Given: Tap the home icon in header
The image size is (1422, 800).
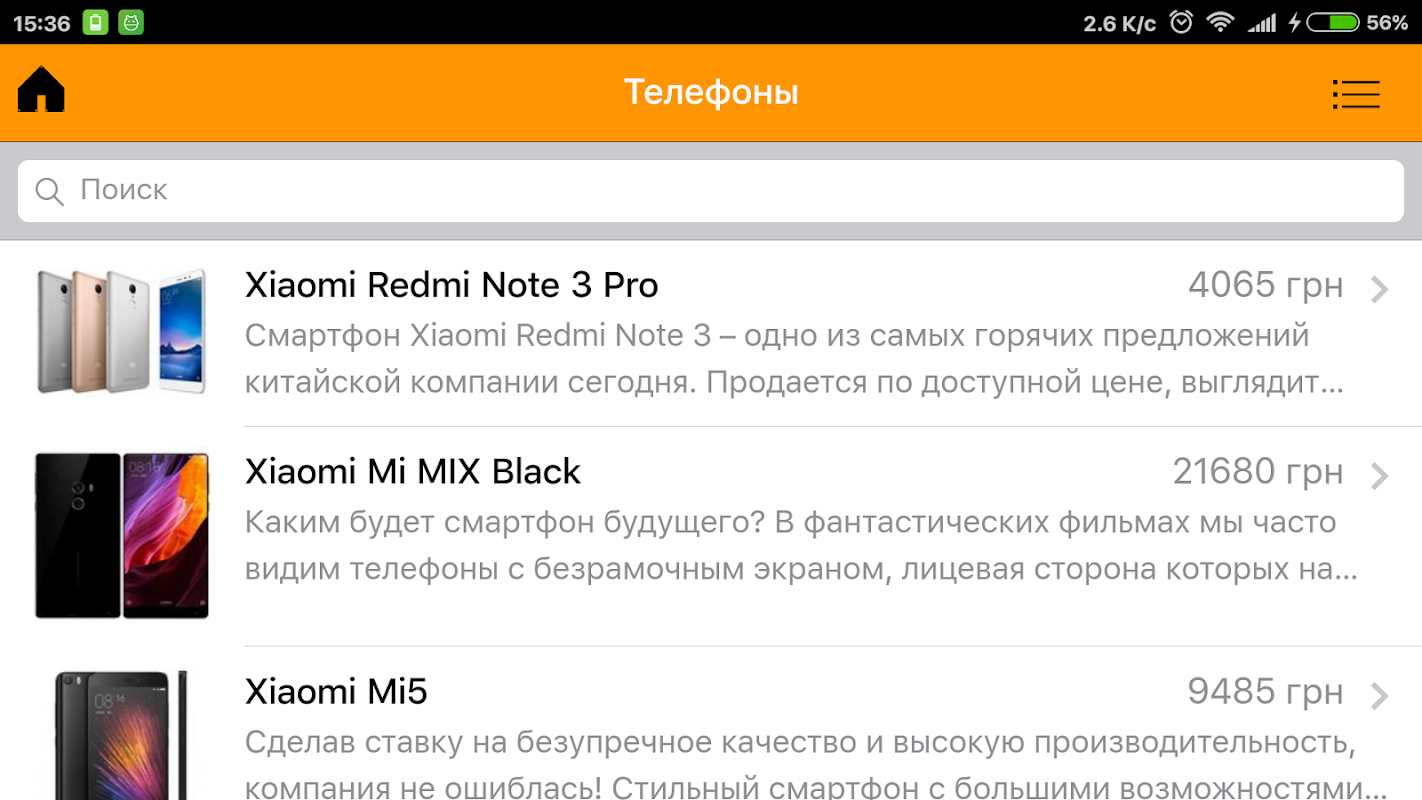Looking at the screenshot, I should click(x=41, y=90).
